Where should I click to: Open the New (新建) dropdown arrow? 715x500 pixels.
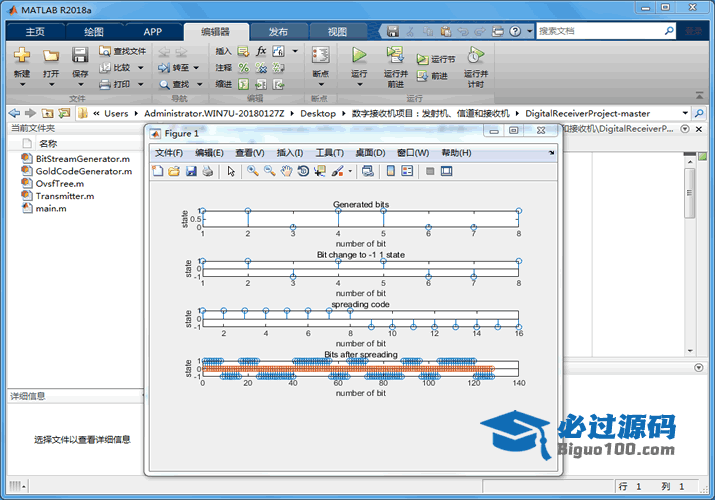pyautogui.click(x=22, y=84)
